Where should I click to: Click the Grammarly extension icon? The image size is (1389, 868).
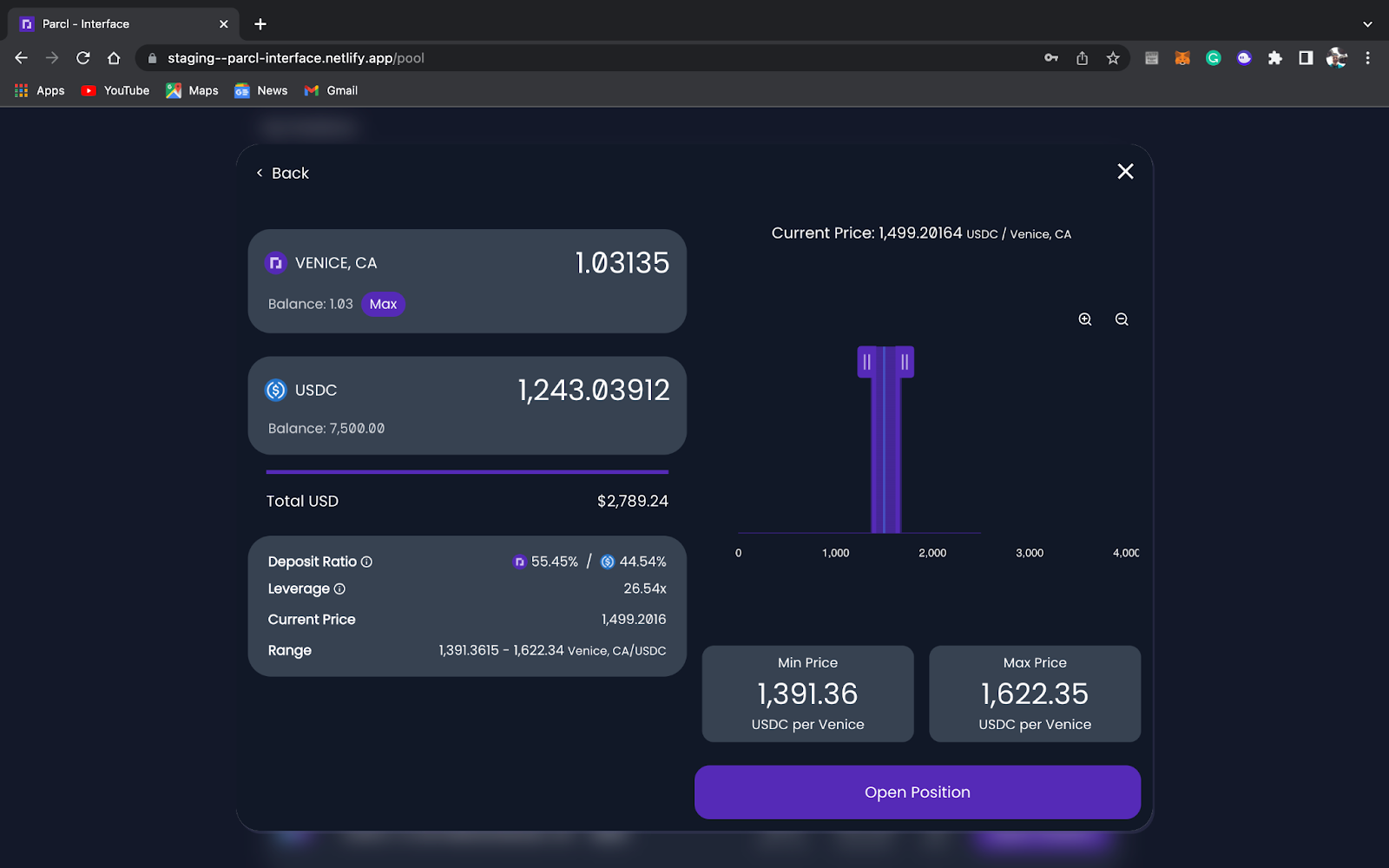(x=1214, y=58)
